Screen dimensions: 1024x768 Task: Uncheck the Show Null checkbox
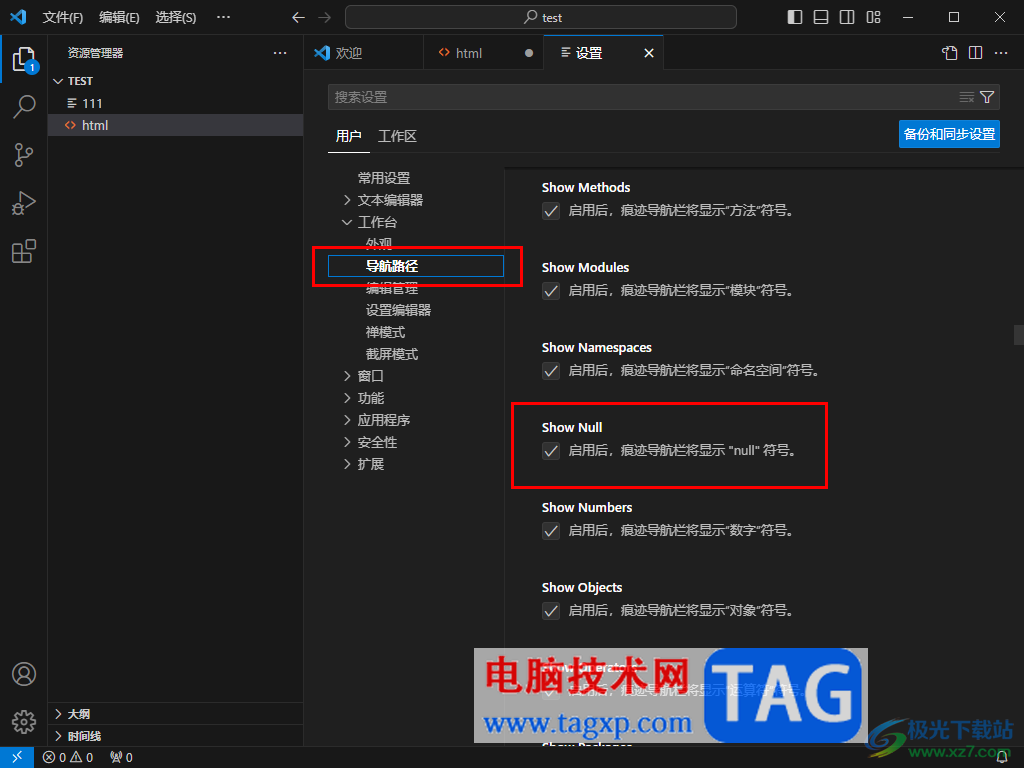[551, 451]
